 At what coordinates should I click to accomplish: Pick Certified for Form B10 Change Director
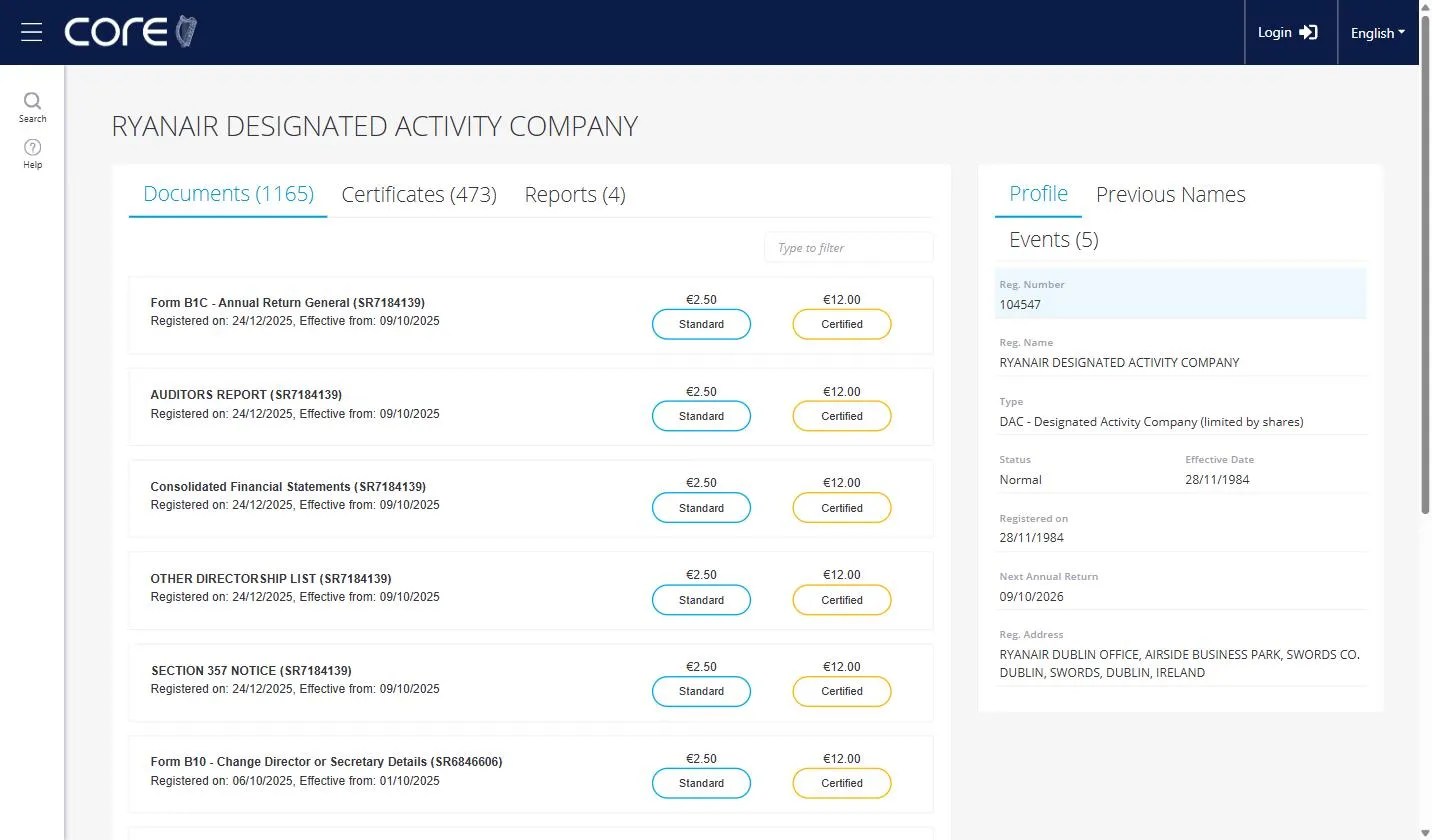point(842,783)
